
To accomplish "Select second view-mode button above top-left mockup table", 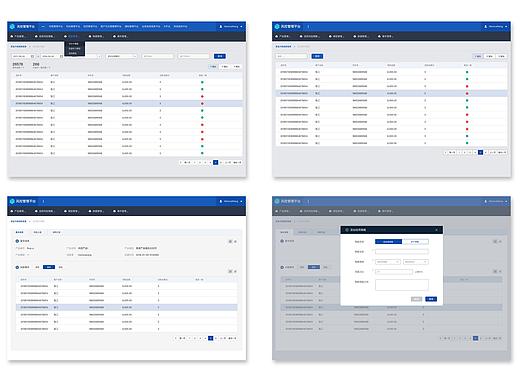I will coord(225,67).
